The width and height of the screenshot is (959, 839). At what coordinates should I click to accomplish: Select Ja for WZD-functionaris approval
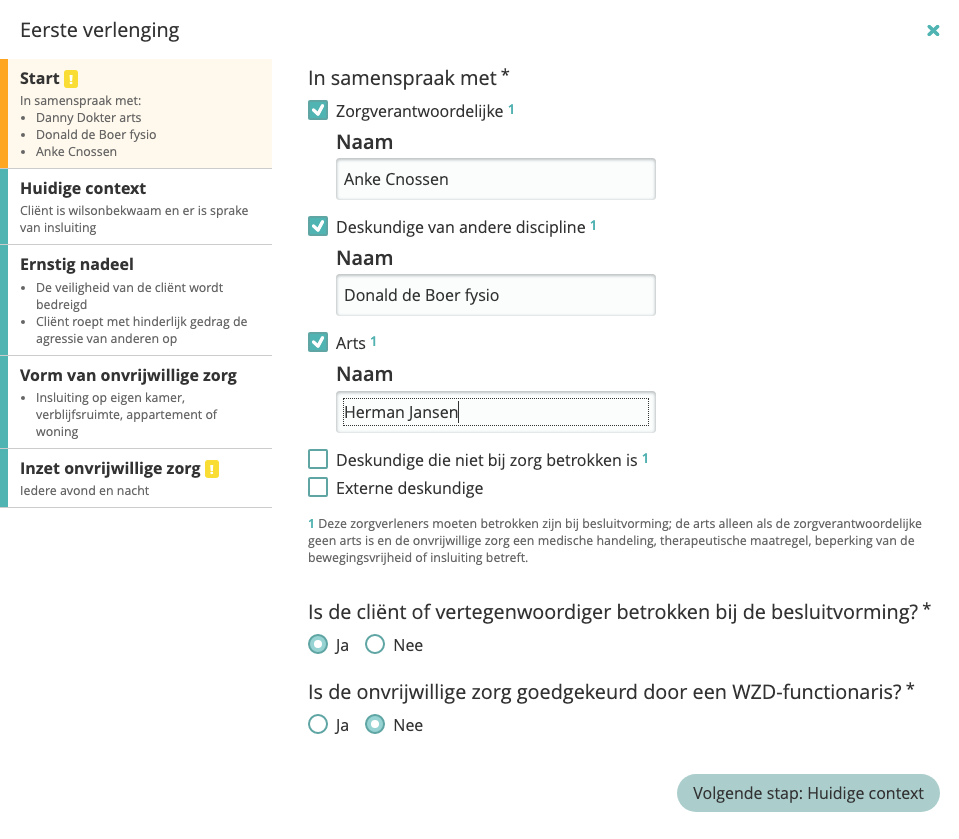point(318,725)
